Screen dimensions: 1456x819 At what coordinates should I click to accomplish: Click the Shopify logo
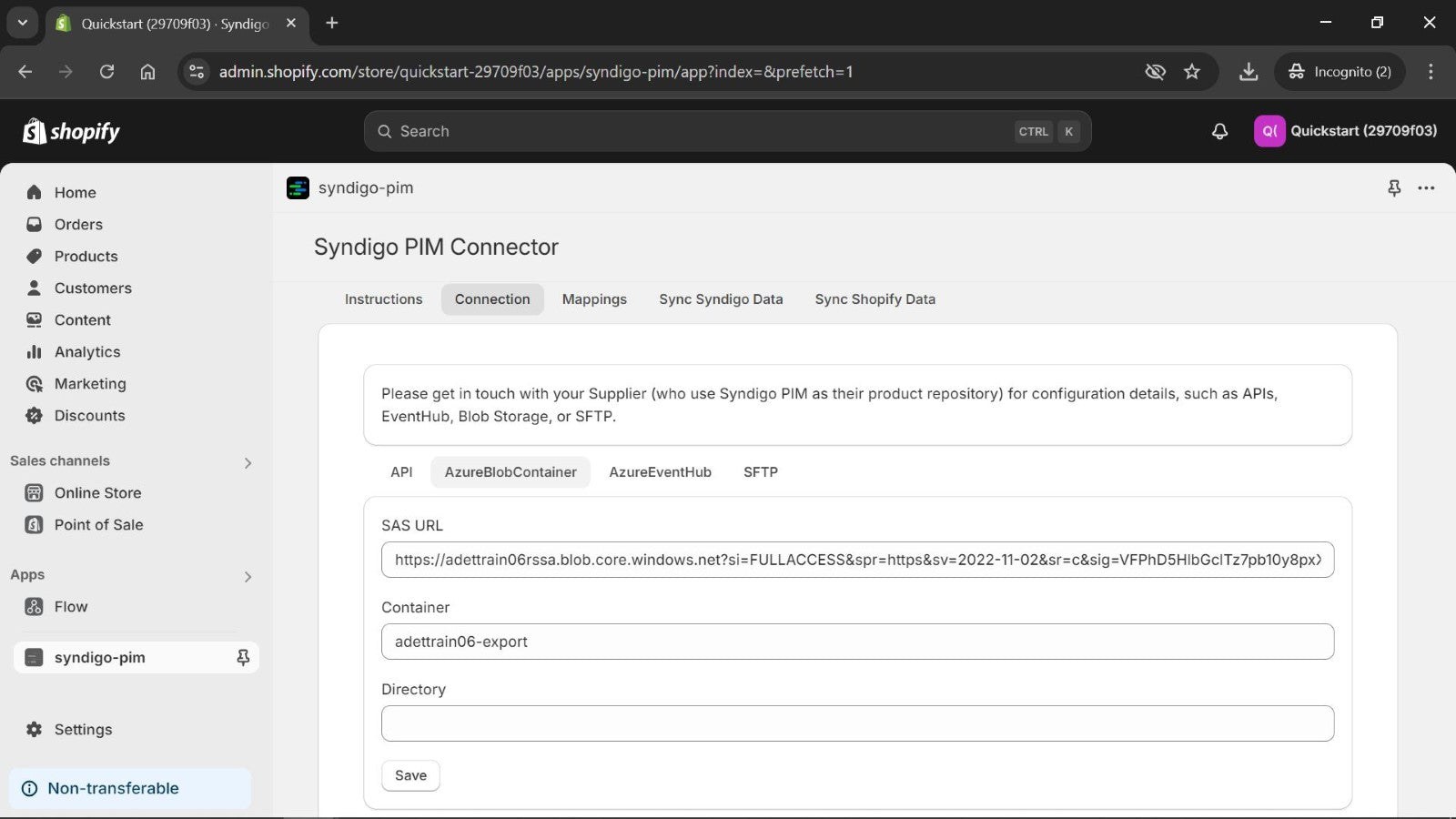click(71, 131)
